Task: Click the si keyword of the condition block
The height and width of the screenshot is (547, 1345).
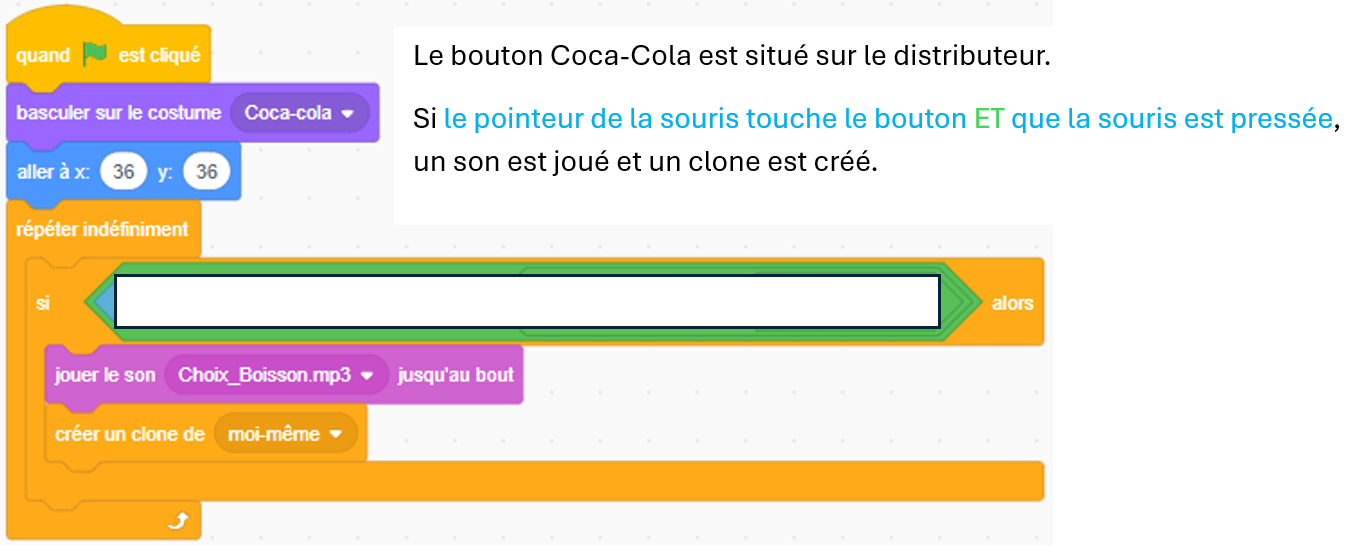Action: pos(43,303)
